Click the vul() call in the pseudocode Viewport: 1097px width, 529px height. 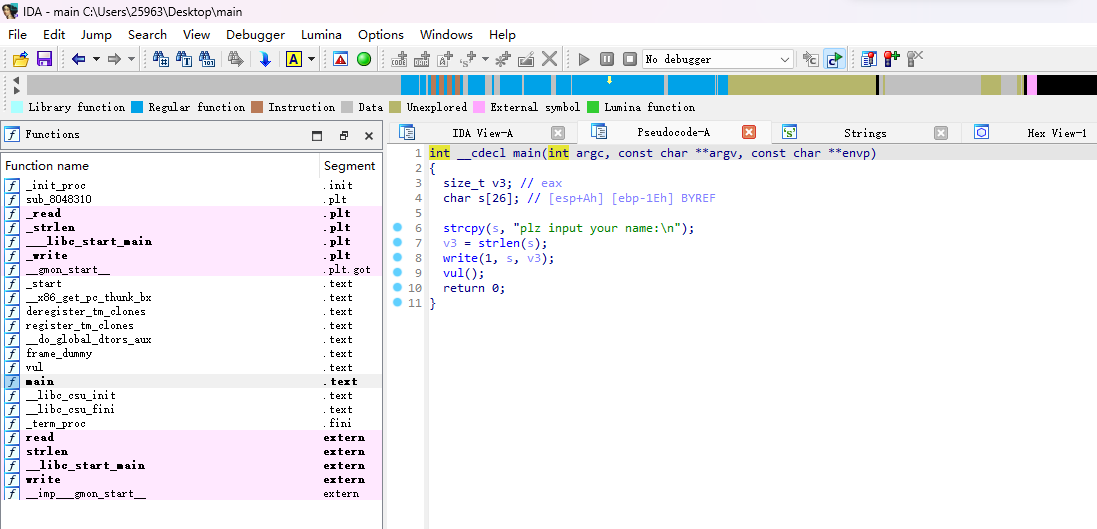click(464, 273)
